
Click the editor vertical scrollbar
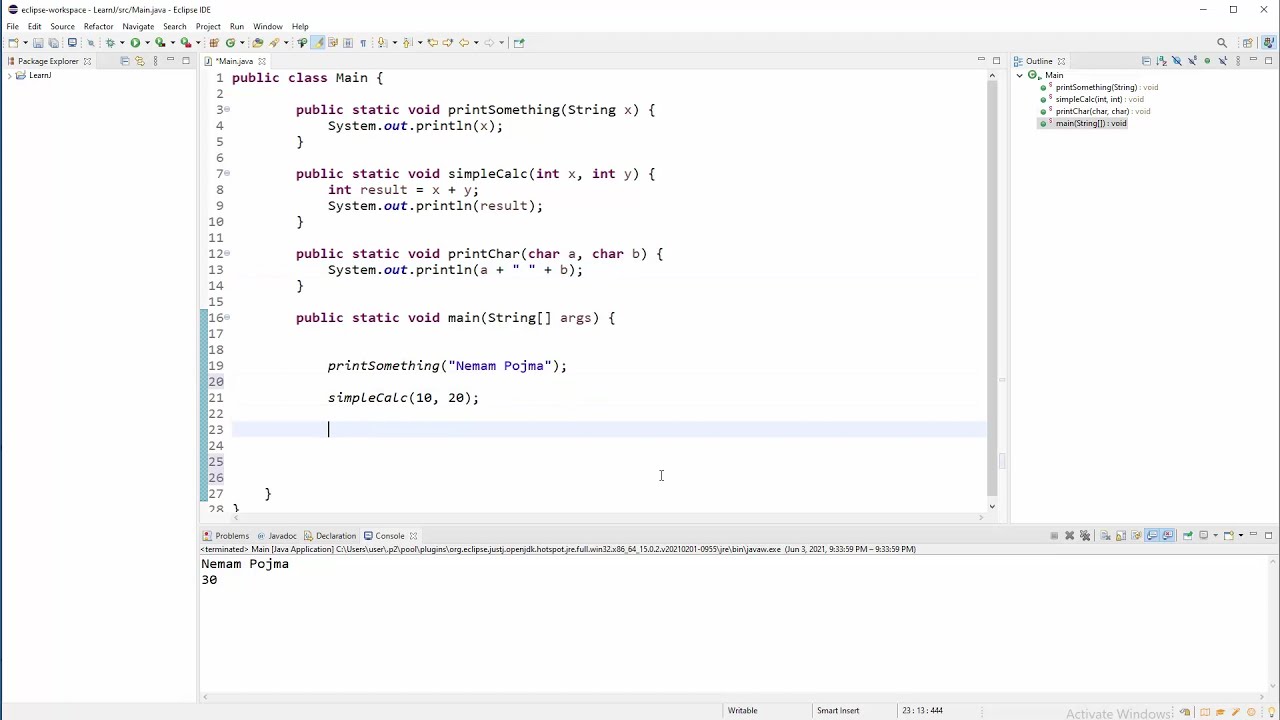click(x=992, y=288)
